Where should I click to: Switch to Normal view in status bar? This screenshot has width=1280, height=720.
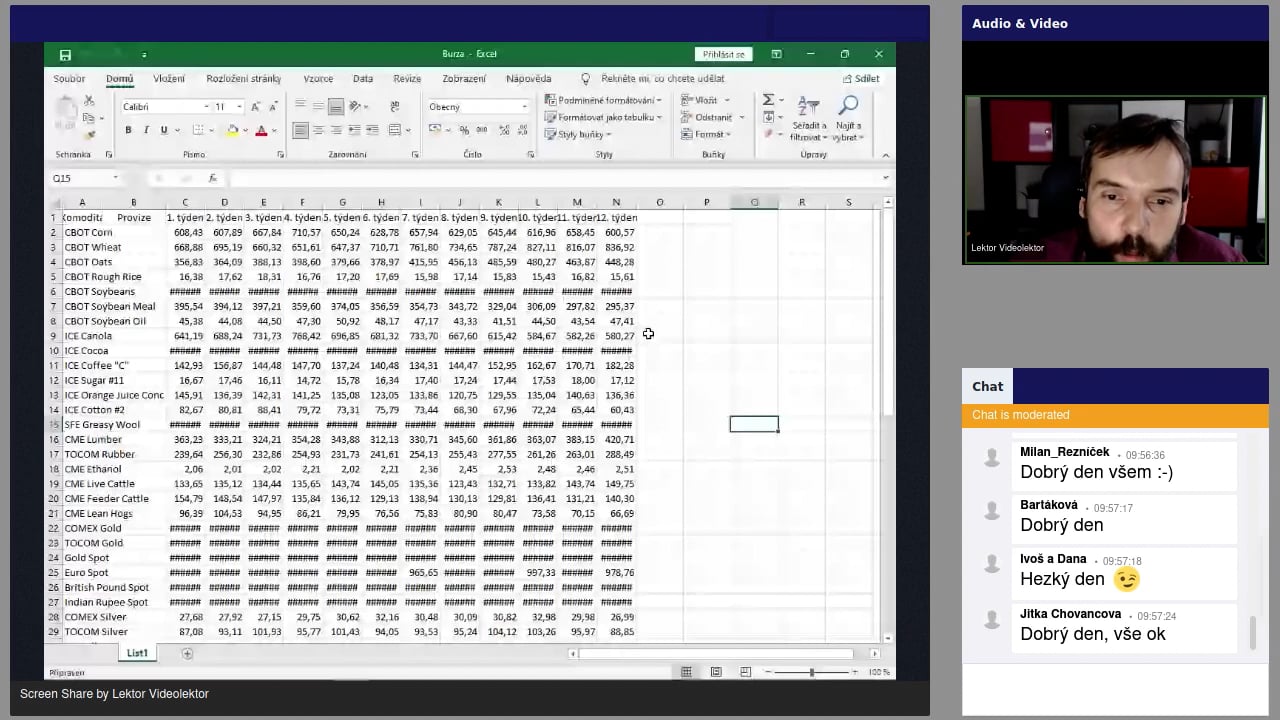click(x=686, y=672)
